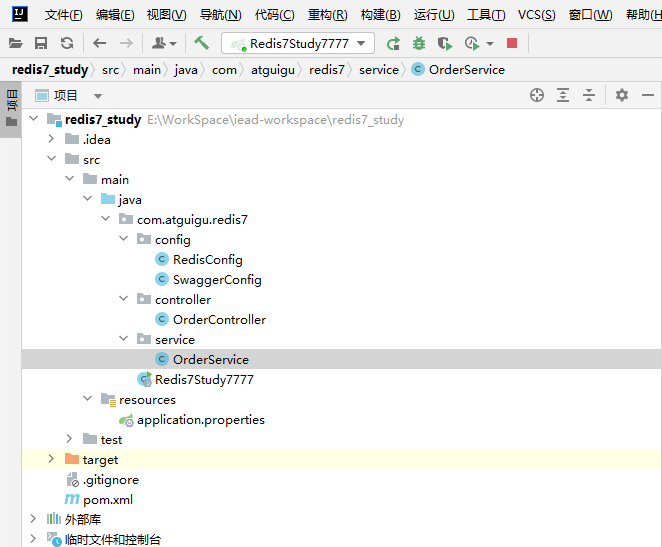Open profiler options dropdown arrow
662x547 pixels.
click(490, 43)
